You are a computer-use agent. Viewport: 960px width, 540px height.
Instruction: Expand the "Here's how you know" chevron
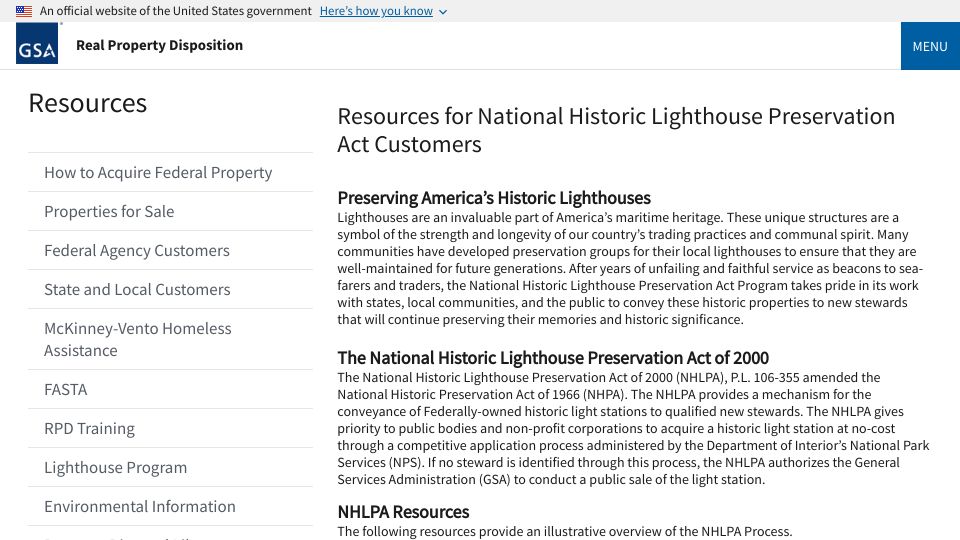click(x=443, y=12)
